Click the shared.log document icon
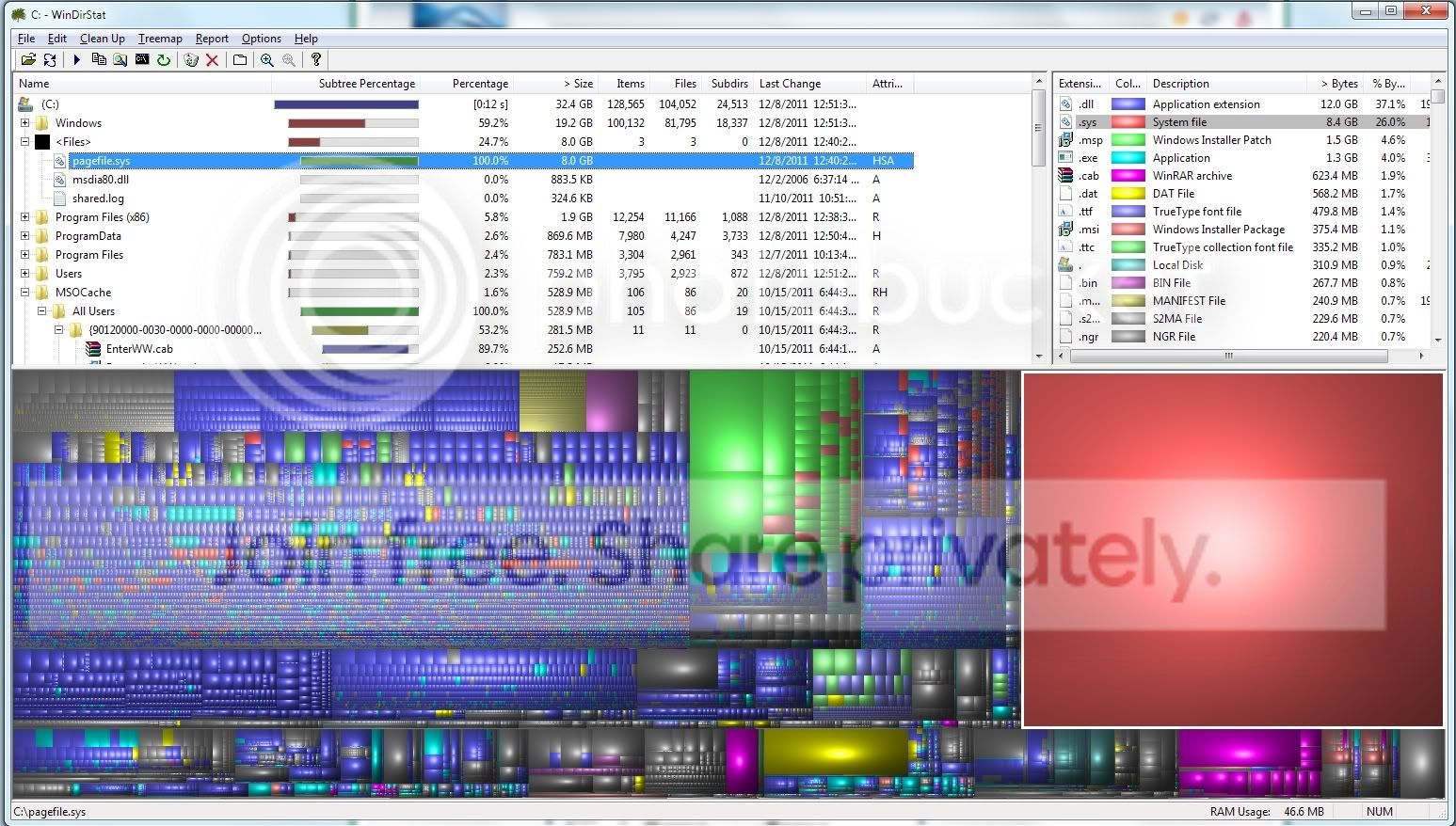 [60, 199]
